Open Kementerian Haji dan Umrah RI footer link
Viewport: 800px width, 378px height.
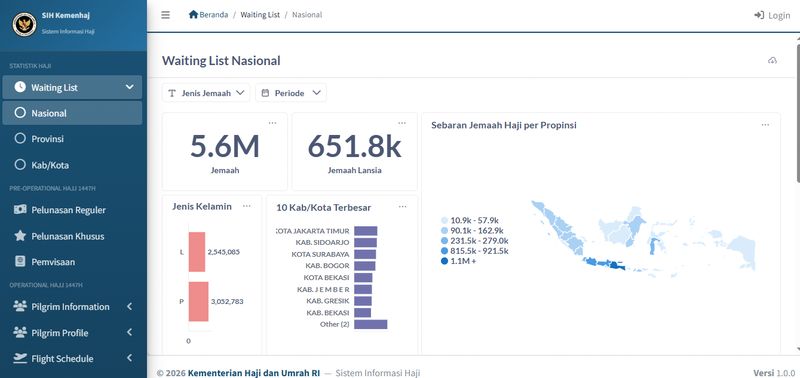pyautogui.click(x=254, y=373)
